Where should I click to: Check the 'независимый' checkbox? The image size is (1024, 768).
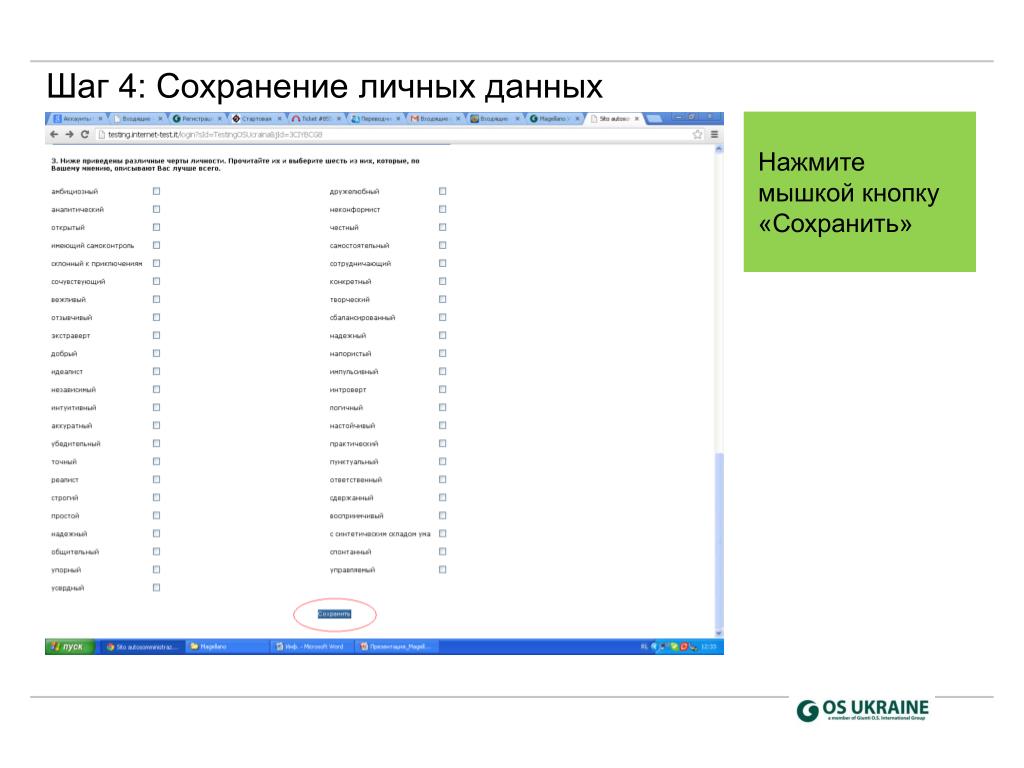[157, 389]
